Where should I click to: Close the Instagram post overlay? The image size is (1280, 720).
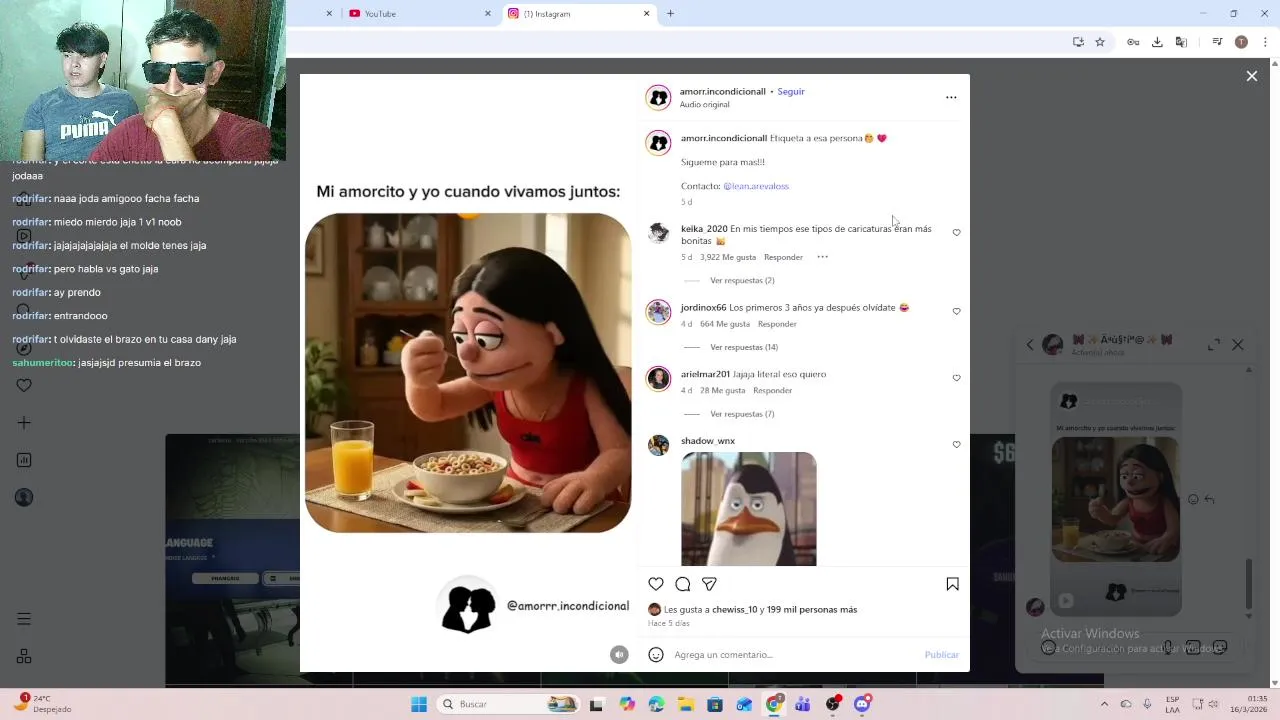(x=1251, y=76)
